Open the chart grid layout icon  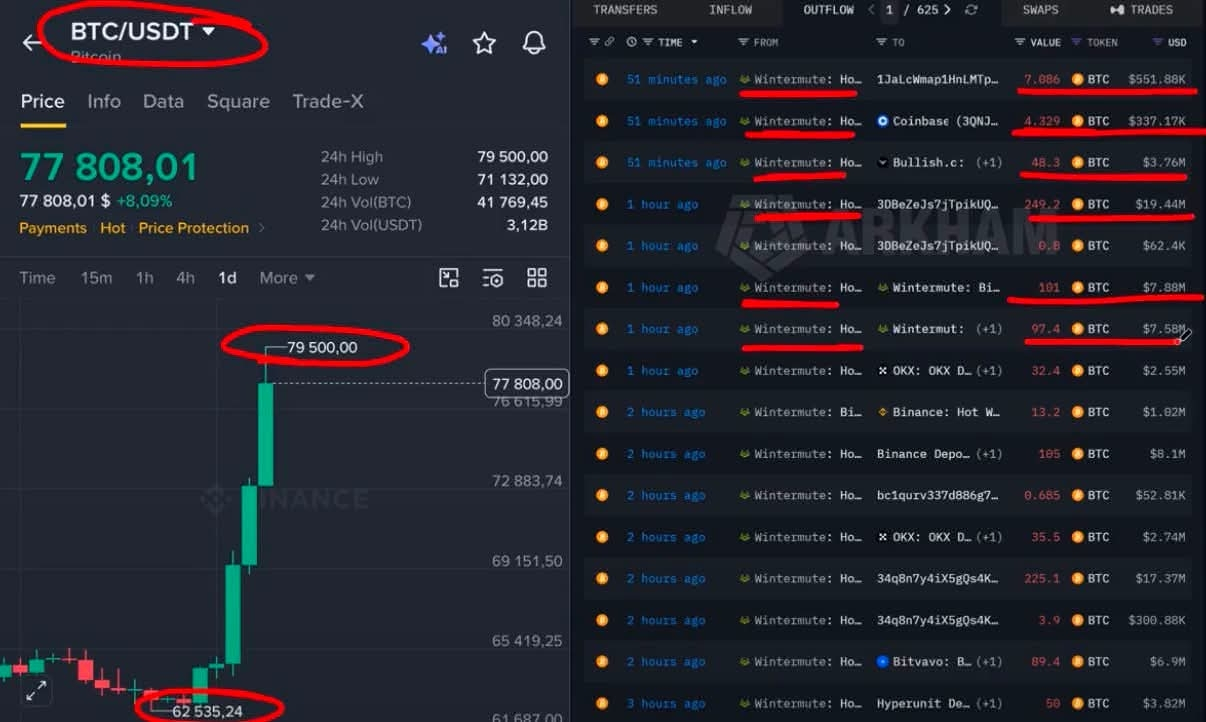[x=537, y=278]
